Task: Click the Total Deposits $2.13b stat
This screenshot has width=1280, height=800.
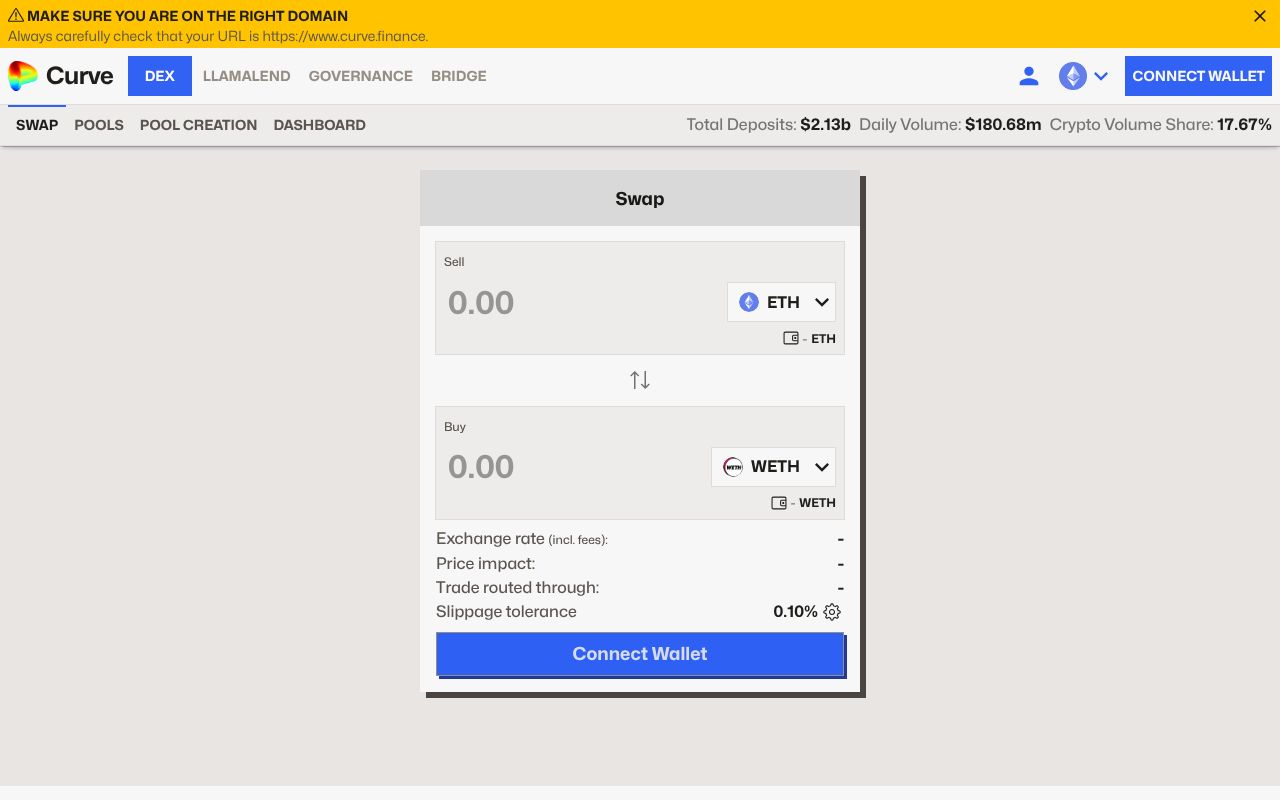Action: click(768, 125)
